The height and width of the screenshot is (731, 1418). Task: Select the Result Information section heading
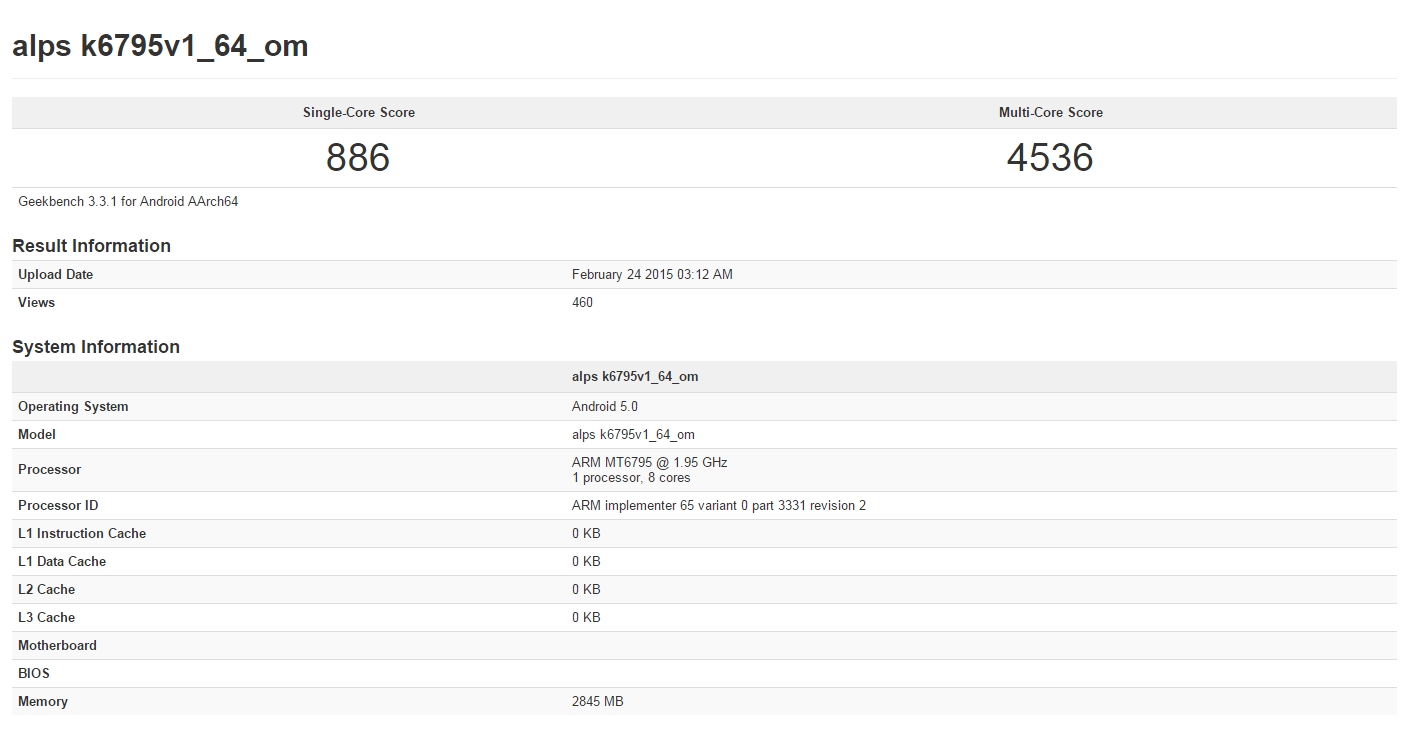pos(91,245)
